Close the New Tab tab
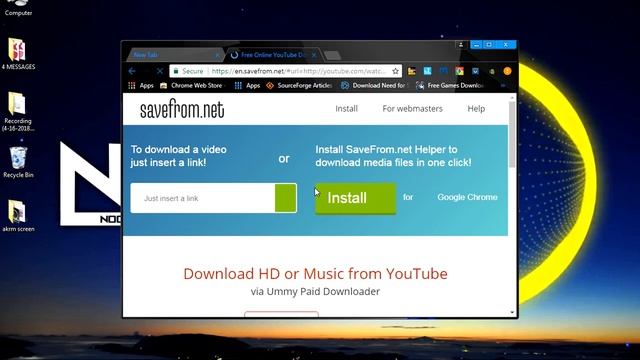This screenshot has height=360, width=640. (x=218, y=55)
